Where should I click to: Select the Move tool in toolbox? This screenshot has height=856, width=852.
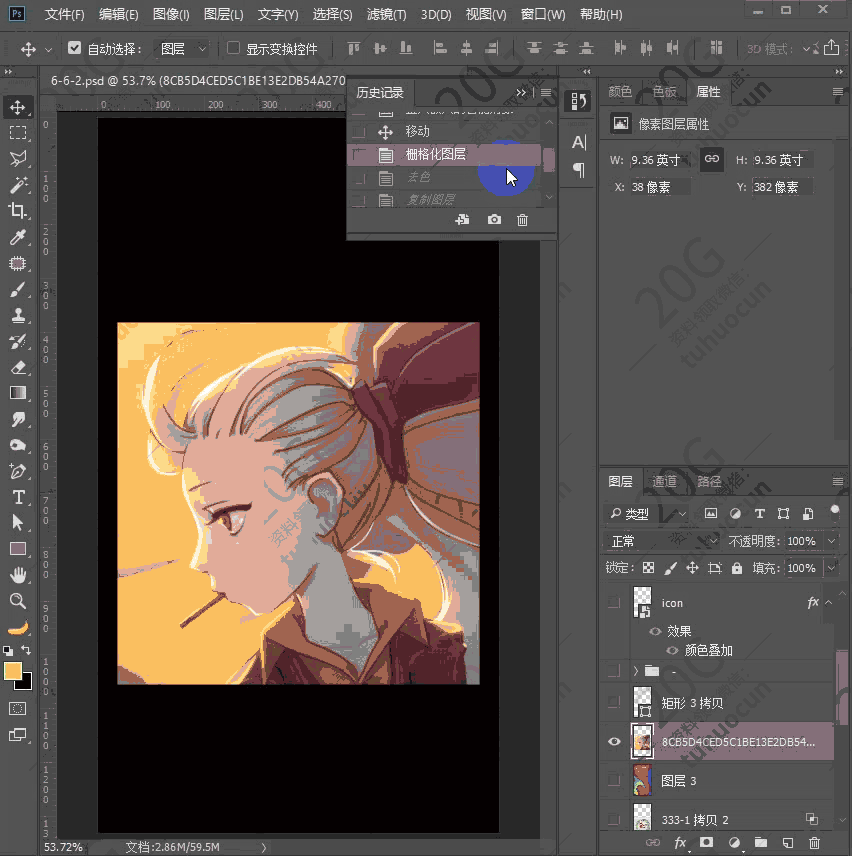pyautogui.click(x=17, y=107)
